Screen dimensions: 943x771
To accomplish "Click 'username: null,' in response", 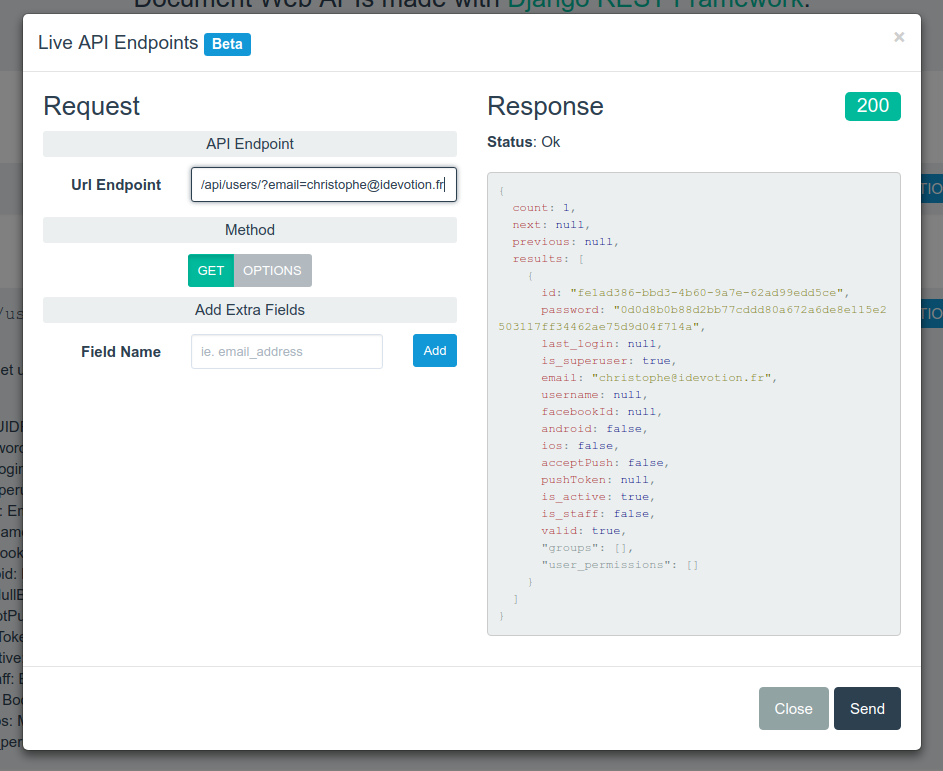I will pyautogui.click(x=594, y=395).
